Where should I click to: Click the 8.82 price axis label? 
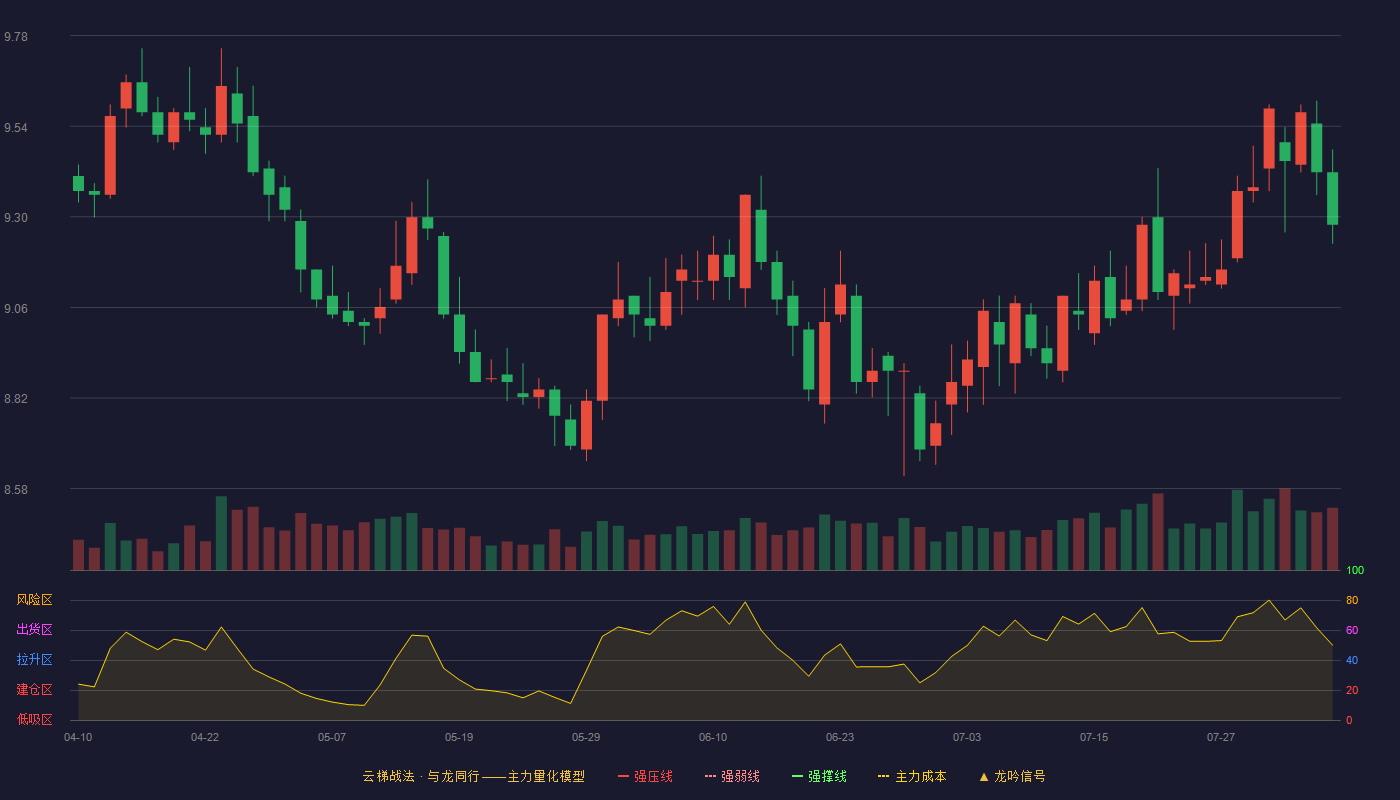16,399
